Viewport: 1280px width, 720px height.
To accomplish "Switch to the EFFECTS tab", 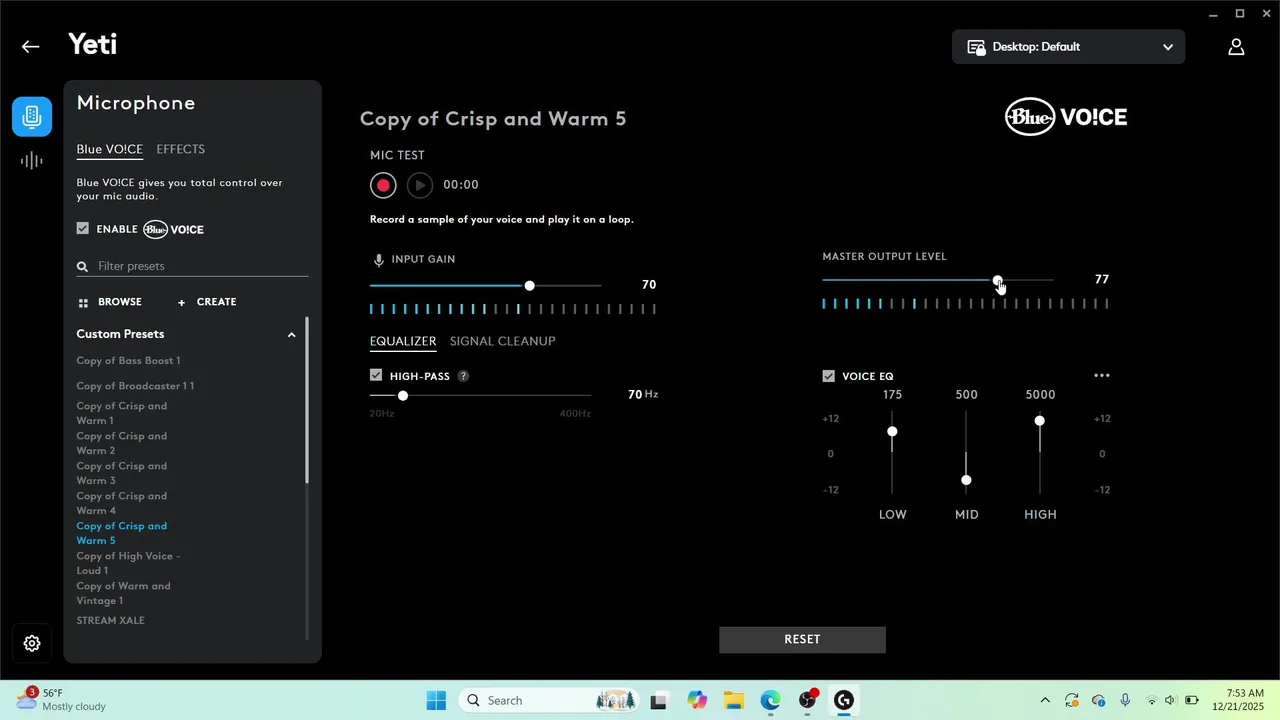I will (x=180, y=150).
